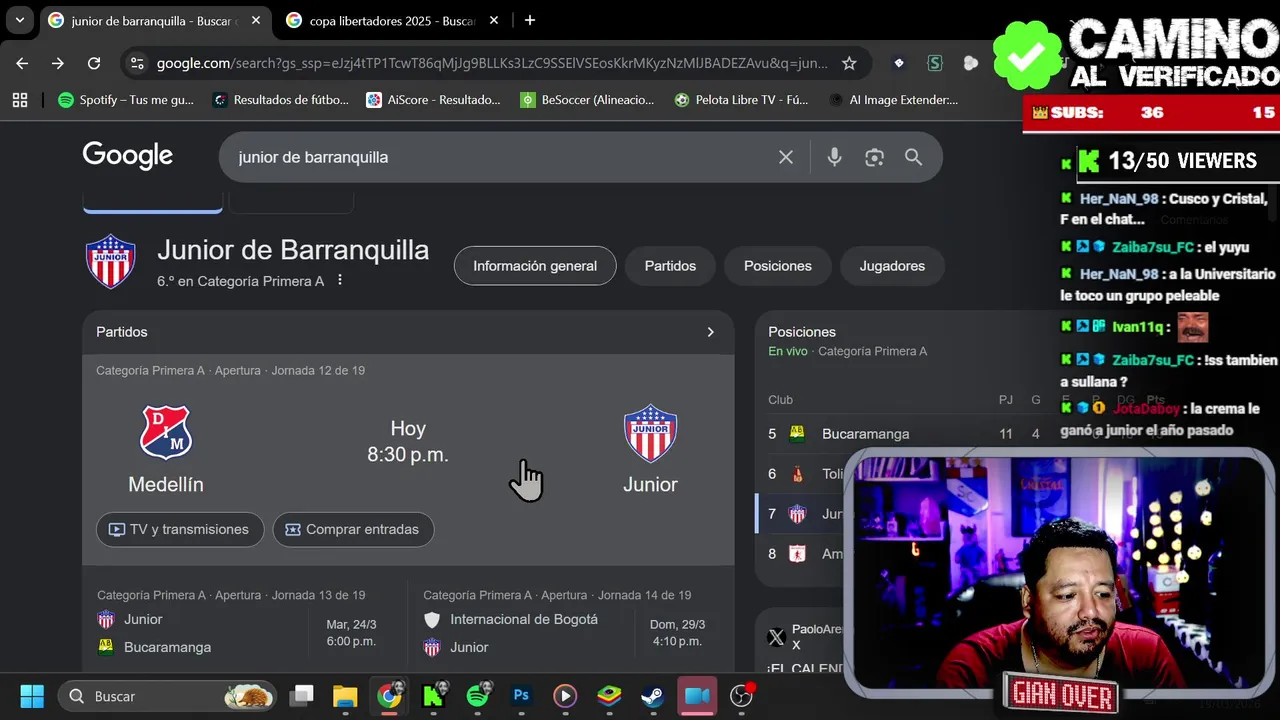Screen dimensions: 1280x720
Task: Open the AiScore bookmark
Action: tap(433, 100)
